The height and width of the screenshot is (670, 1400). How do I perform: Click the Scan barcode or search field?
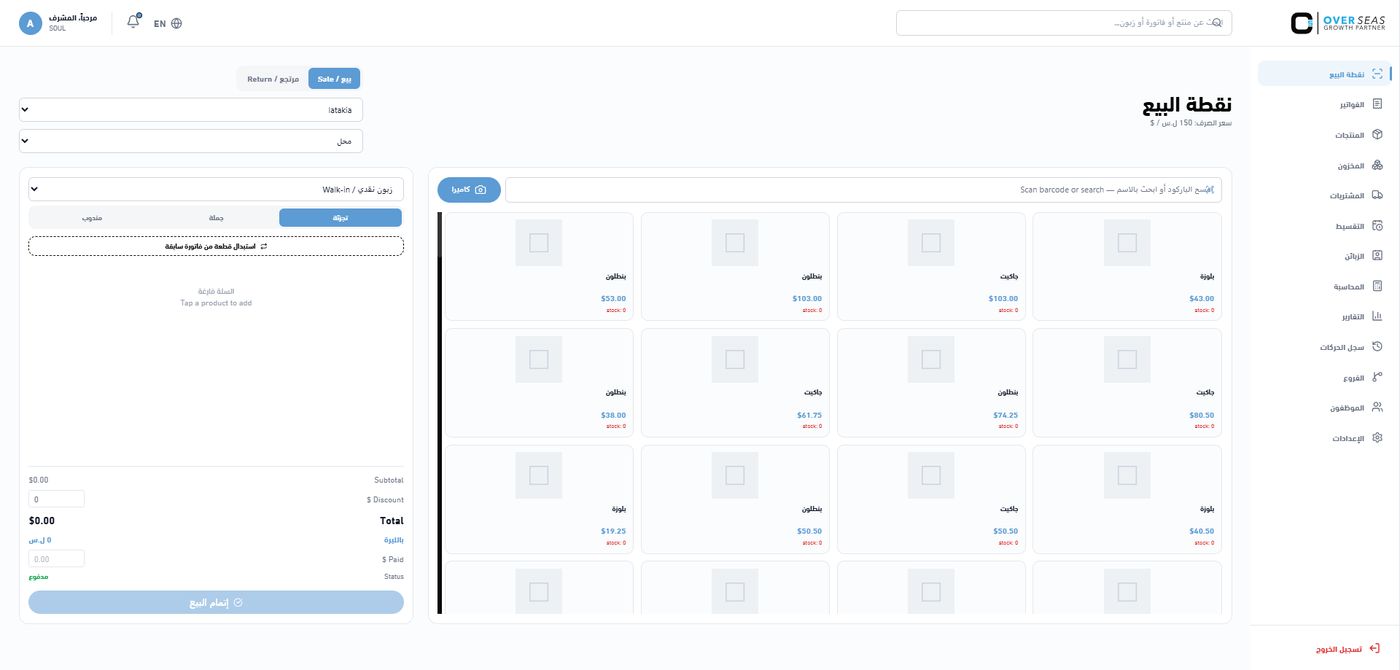tap(863, 189)
